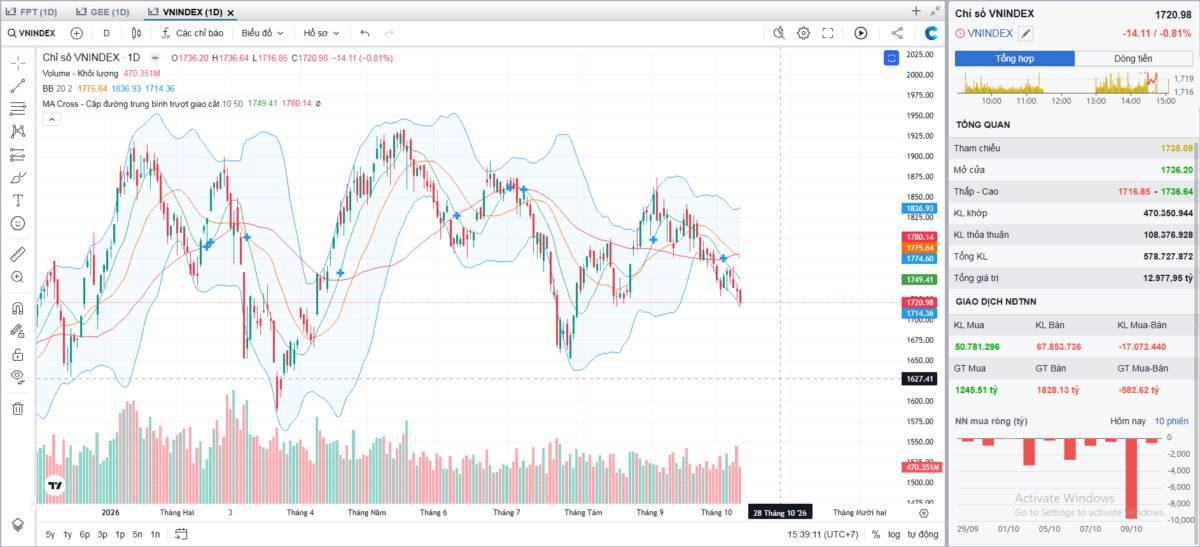The width and height of the screenshot is (1200, 547).
Task: Activate the zoom in tool
Action: 17,277
